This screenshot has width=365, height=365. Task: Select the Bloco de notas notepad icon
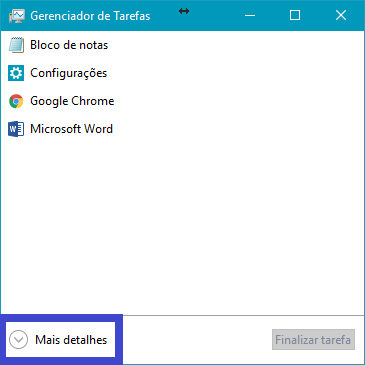[16, 45]
